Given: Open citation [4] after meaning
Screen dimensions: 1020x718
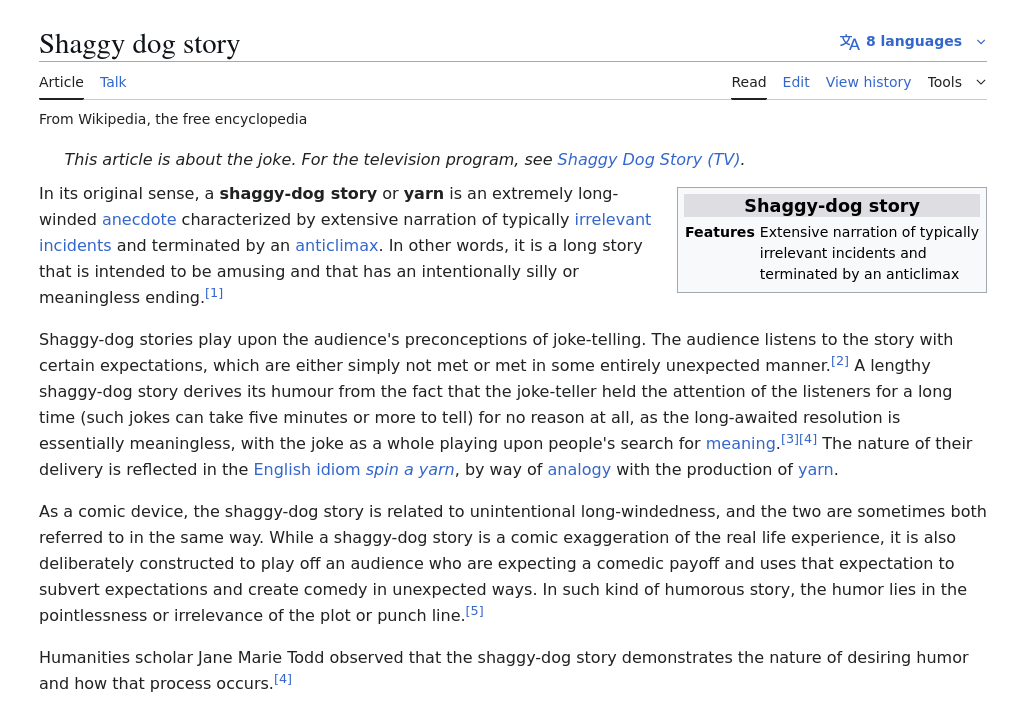Looking at the screenshot, I should pyautogui.click(x=807, y=439).
